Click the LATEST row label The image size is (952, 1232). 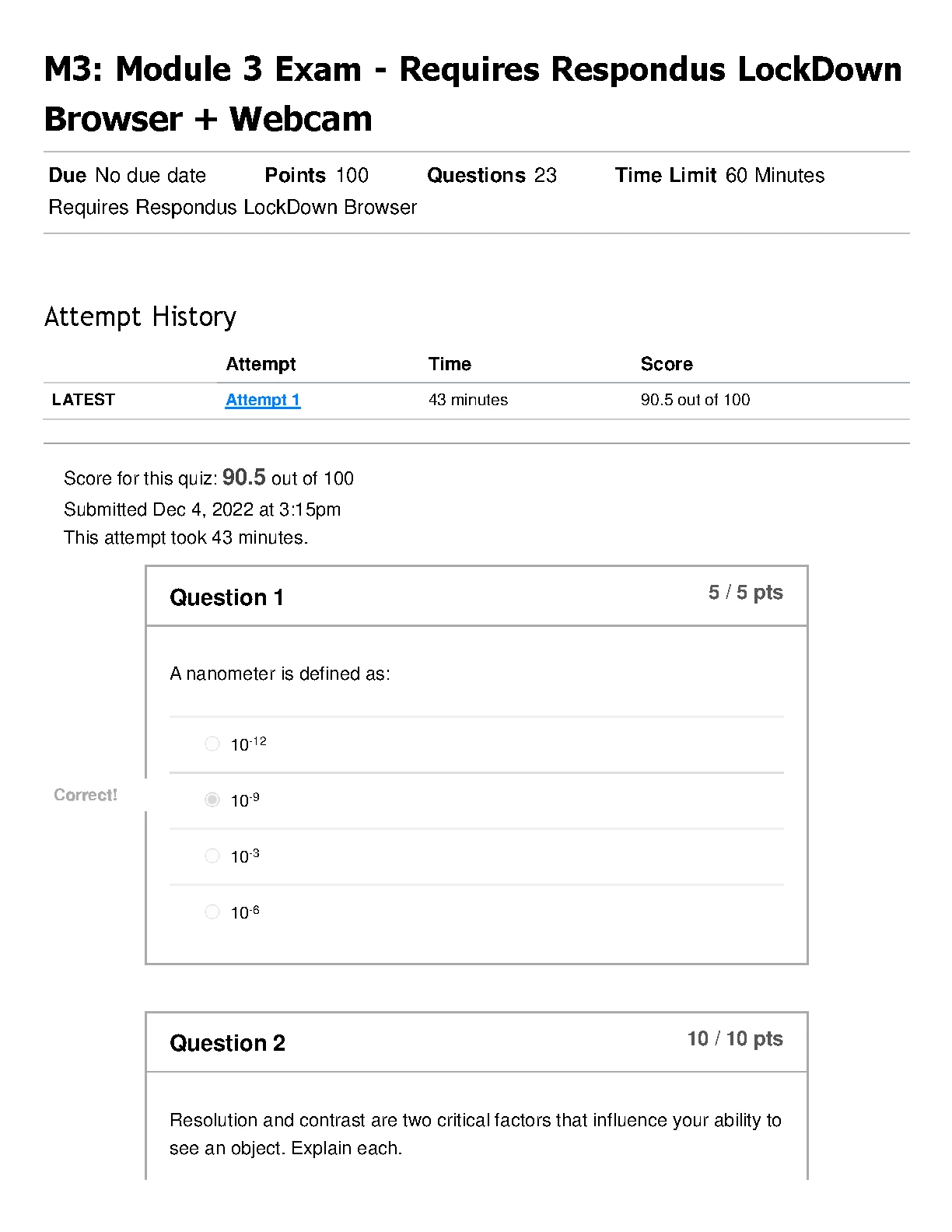pos(83,400)
